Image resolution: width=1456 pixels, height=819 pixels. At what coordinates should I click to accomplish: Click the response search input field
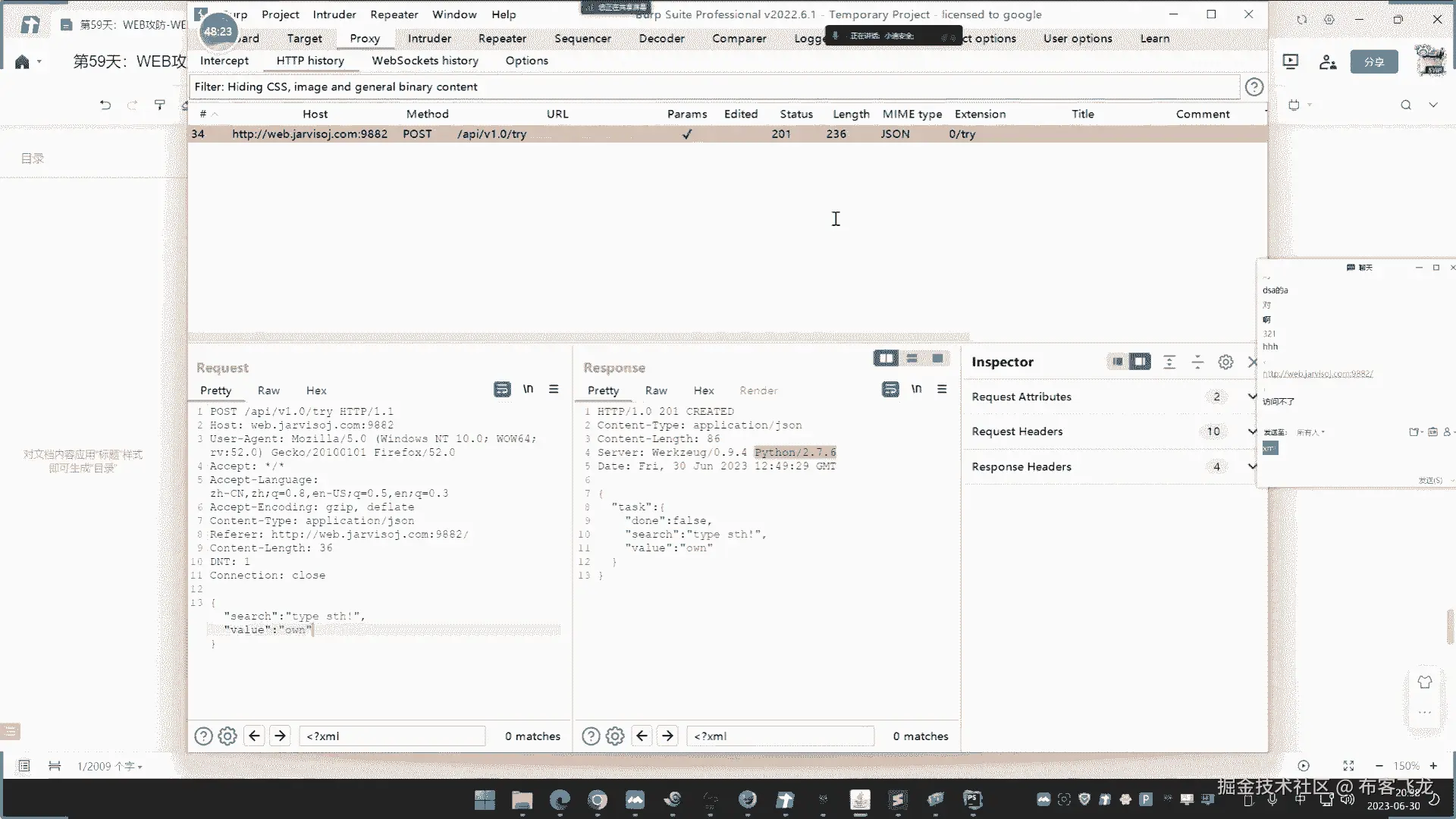tap(780, 736)
